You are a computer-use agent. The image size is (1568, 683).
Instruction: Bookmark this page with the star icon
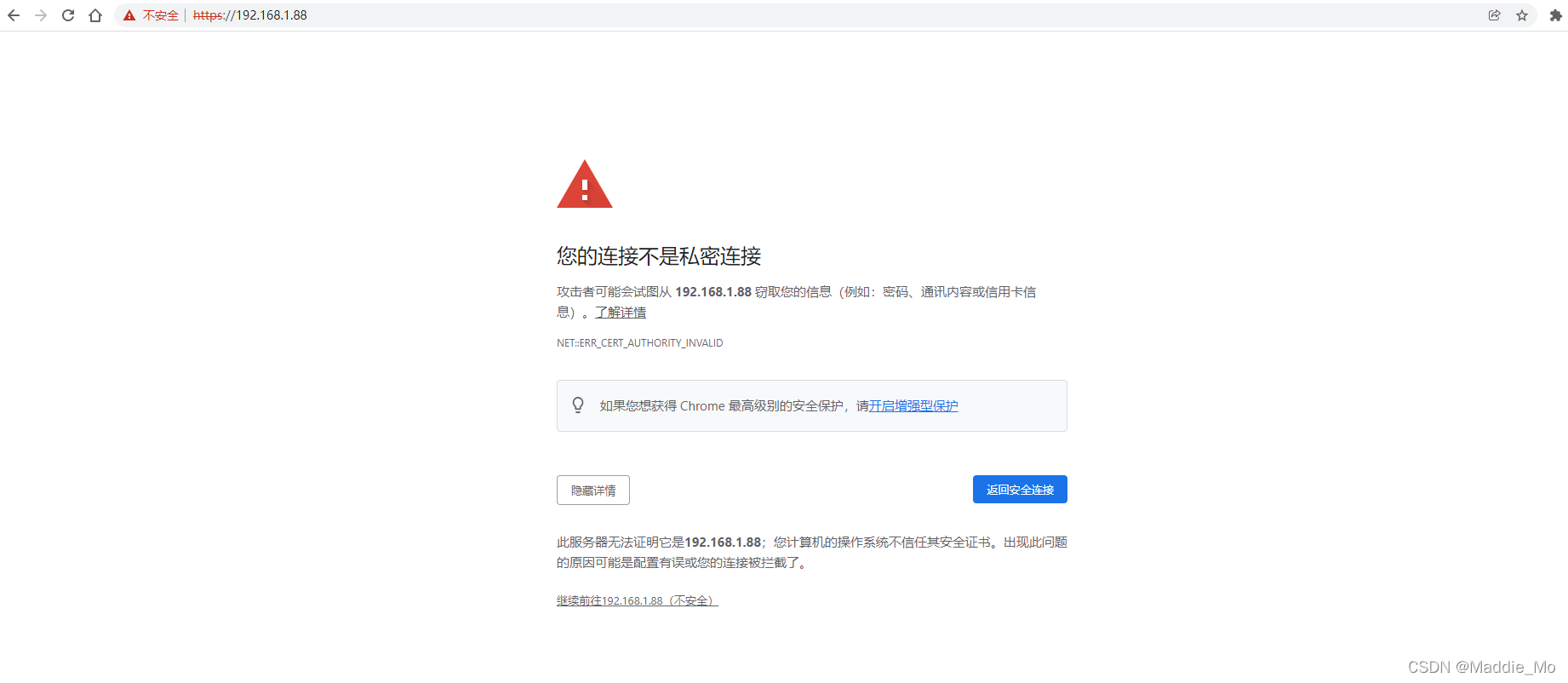click(x=1522, y=15)
